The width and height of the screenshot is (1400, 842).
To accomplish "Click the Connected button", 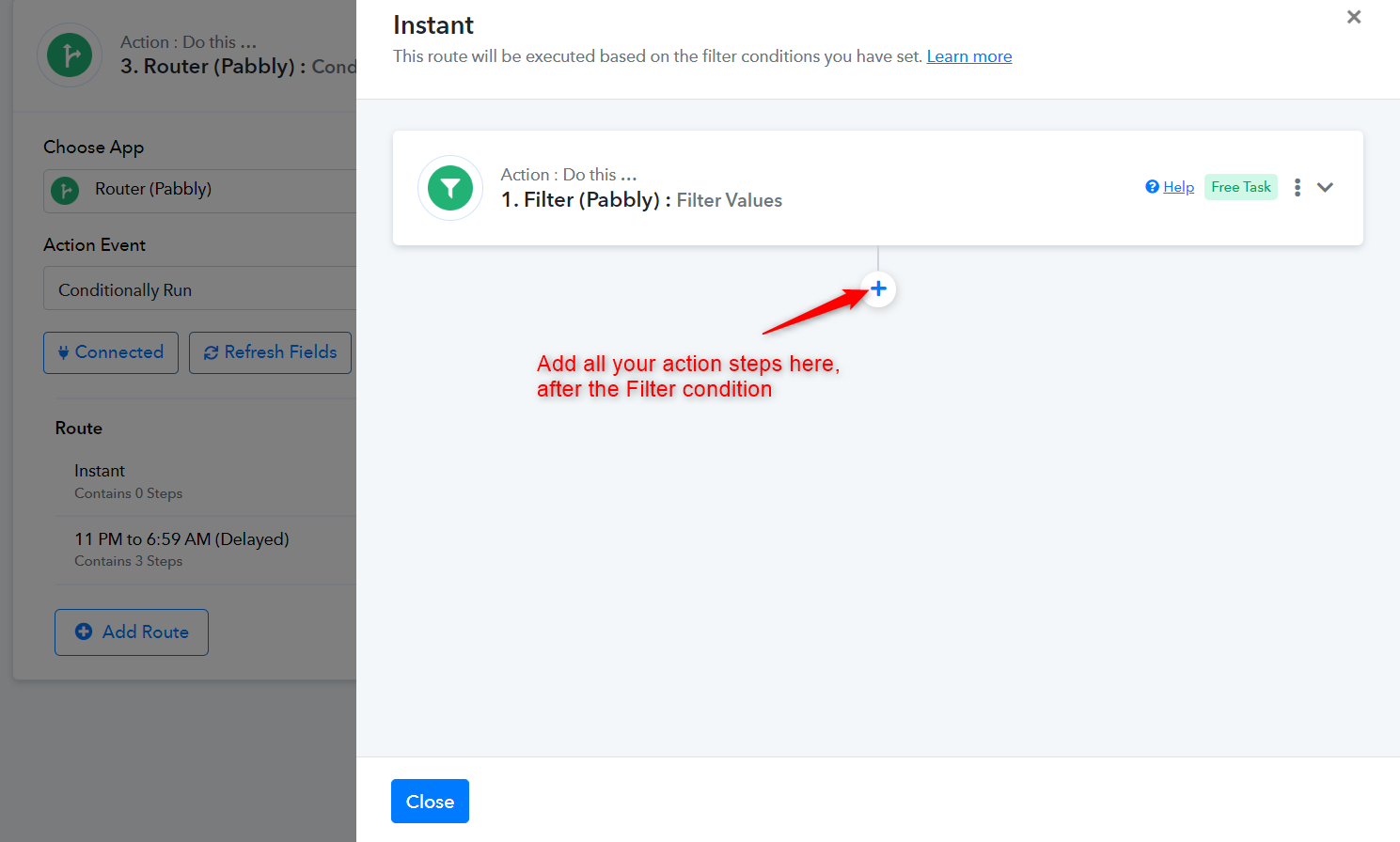I will [x=111, y=352].
